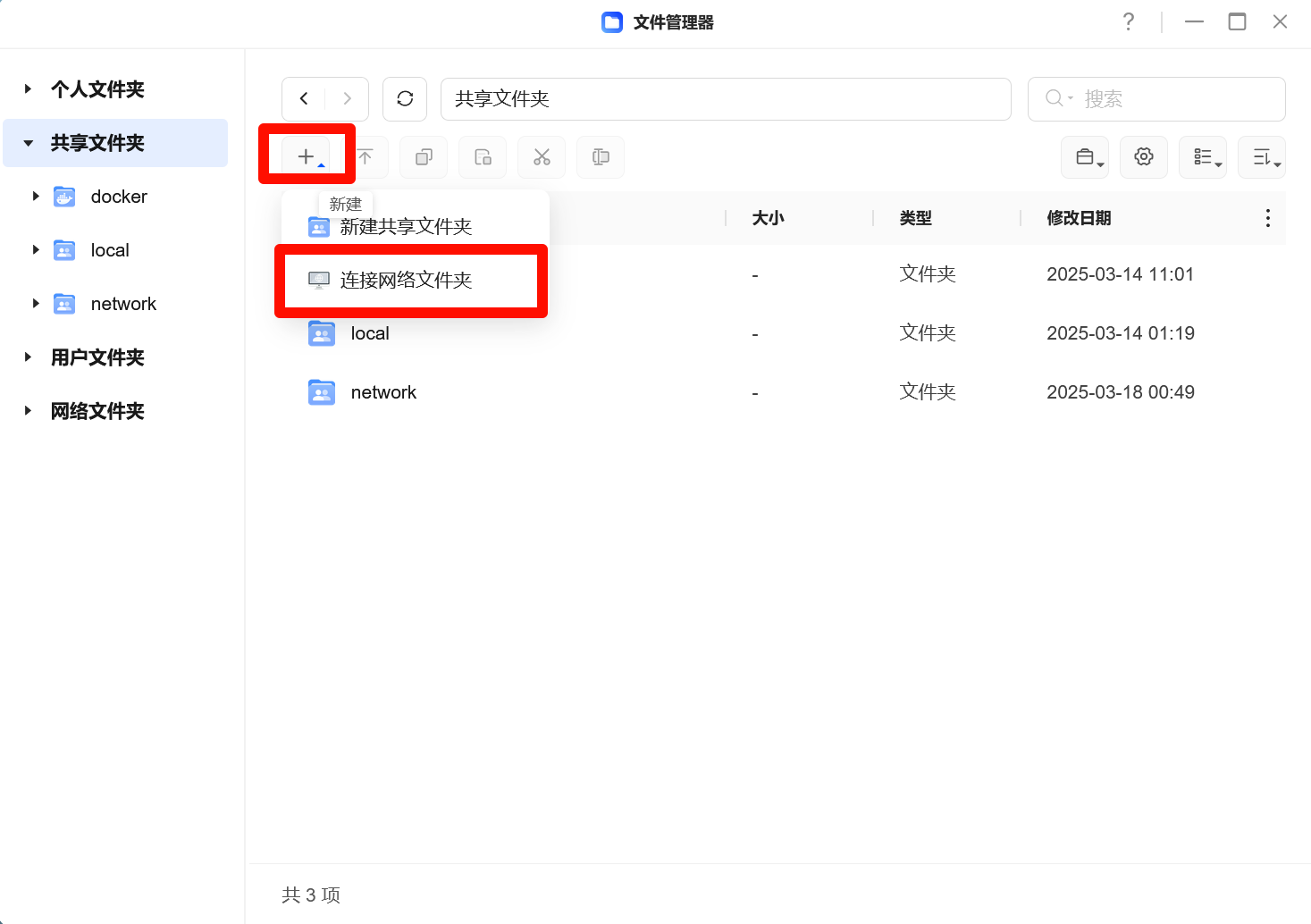Open the list view mode dropdown
The width and height of the screenshot is (1311, 924).
(1203, 157)
